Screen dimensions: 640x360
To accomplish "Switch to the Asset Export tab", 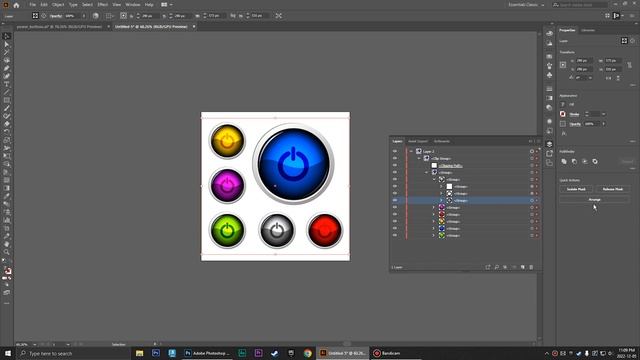I will coord(418,141).
